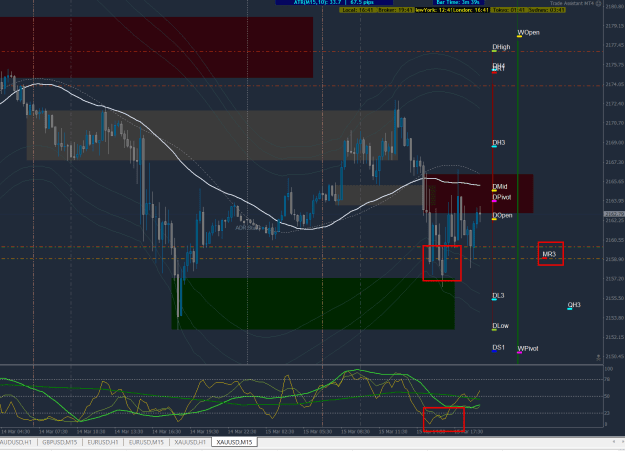Click the left chart-tabs scroll arrow

click(x=613, y=442)
